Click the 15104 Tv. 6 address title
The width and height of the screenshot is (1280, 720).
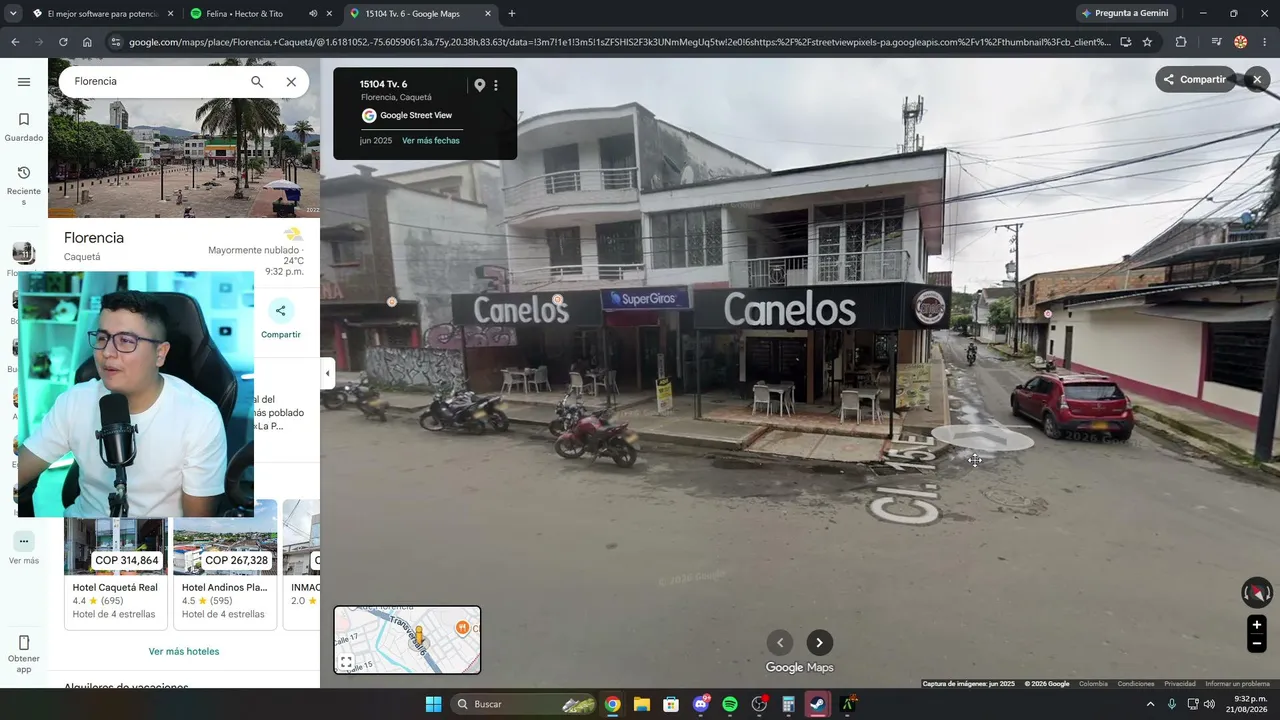[x=383, y=84]
